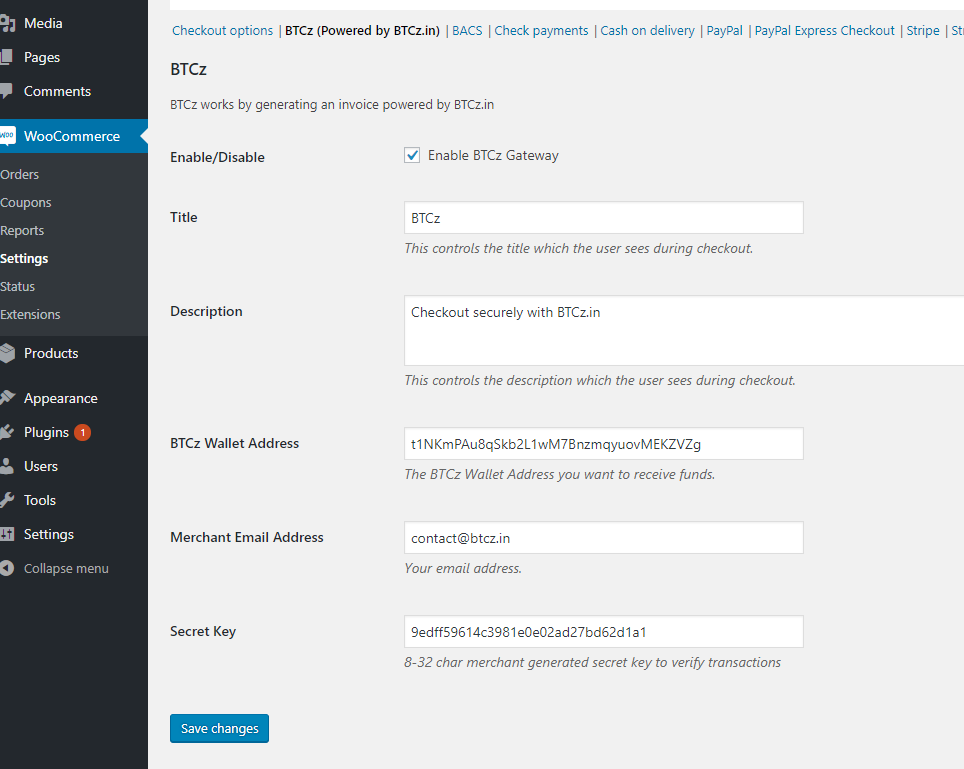Click into the Secret Key field

(604, 632)
